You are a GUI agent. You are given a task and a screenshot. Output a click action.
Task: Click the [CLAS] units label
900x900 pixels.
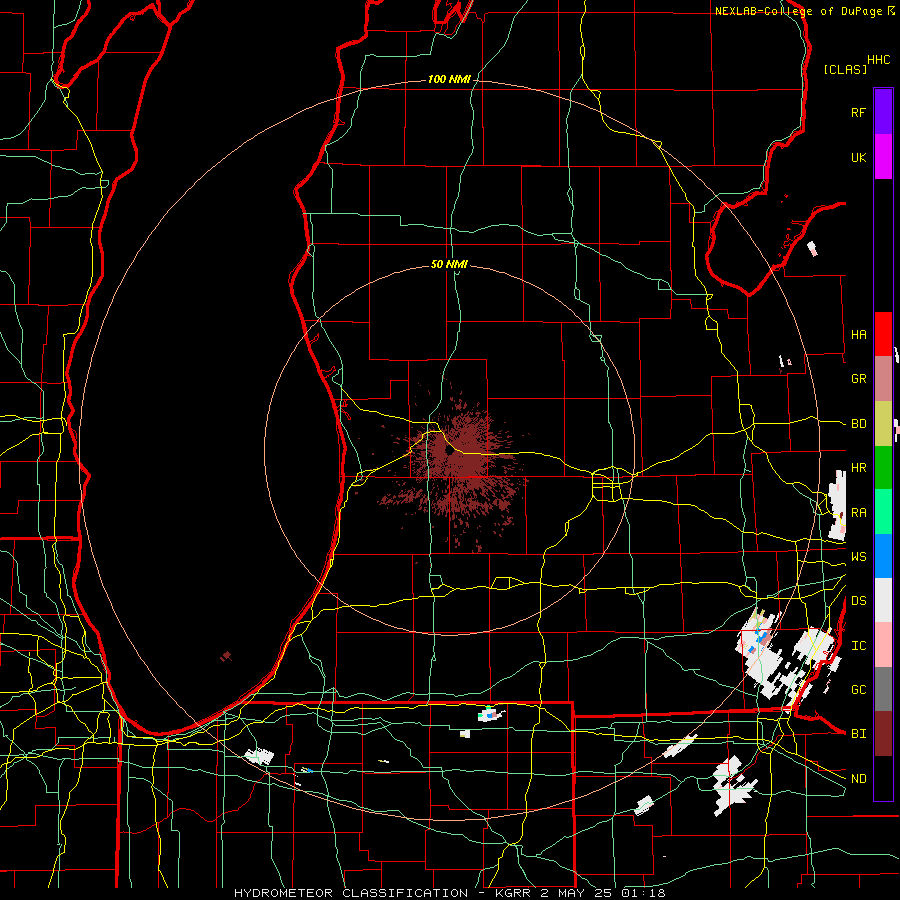point(845,69)
